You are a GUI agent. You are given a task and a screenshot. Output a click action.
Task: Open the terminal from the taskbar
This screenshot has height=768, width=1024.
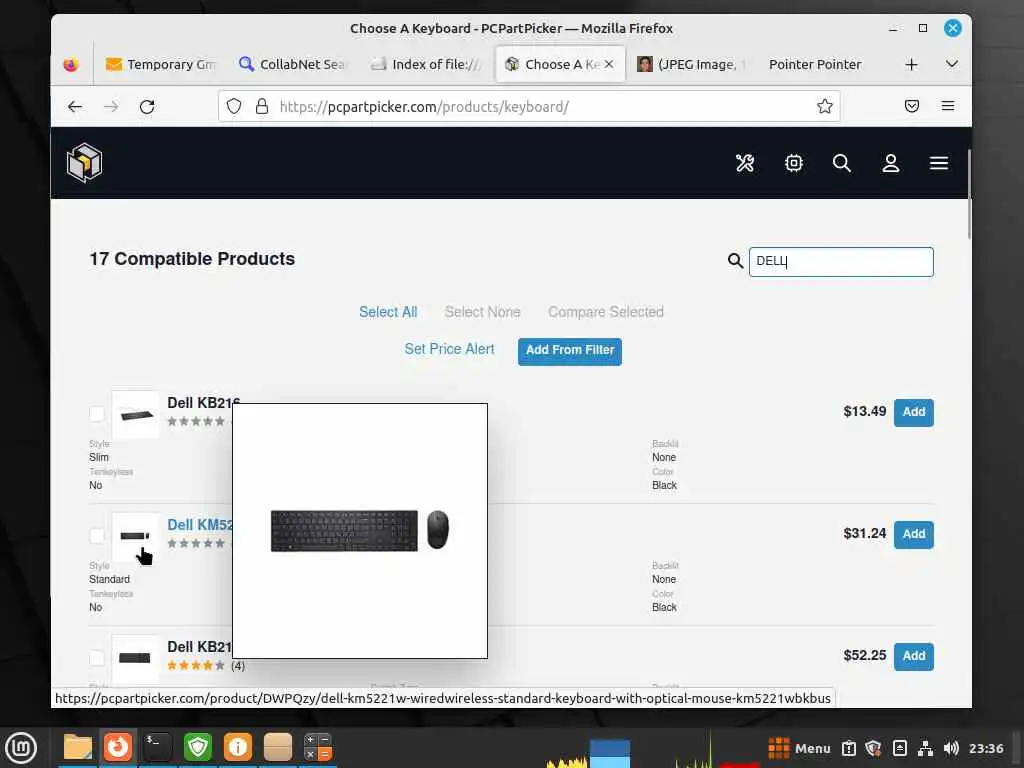[157, 748]
